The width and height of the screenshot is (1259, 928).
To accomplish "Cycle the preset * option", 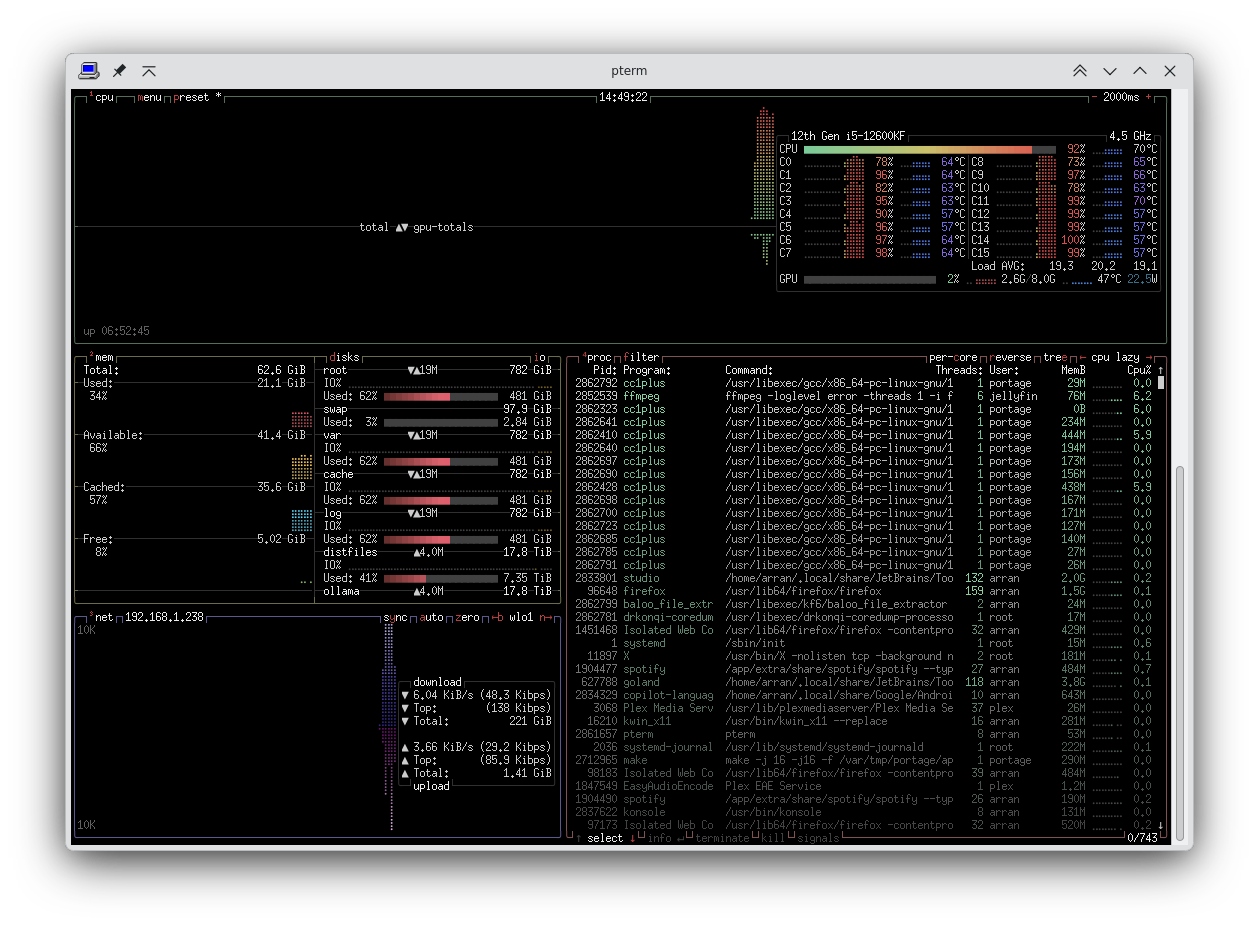I will click(x=198, y=97).
